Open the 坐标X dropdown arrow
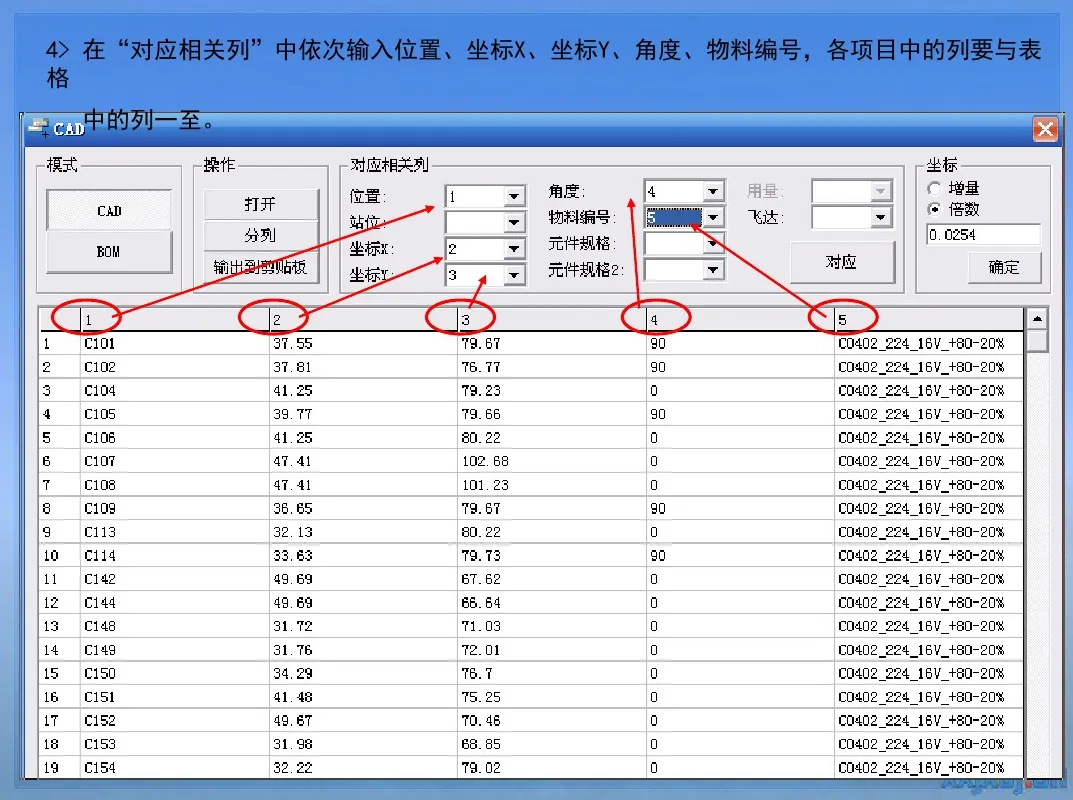1073x800 pixels. pyautogui.click(x=515, y=249)
